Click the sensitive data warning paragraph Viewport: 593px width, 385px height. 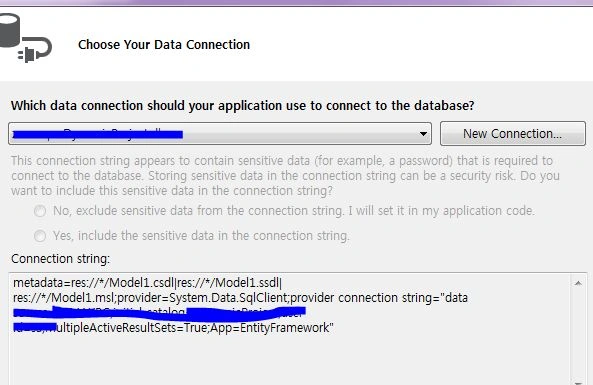pyautogui.click(x=286, y=175)
